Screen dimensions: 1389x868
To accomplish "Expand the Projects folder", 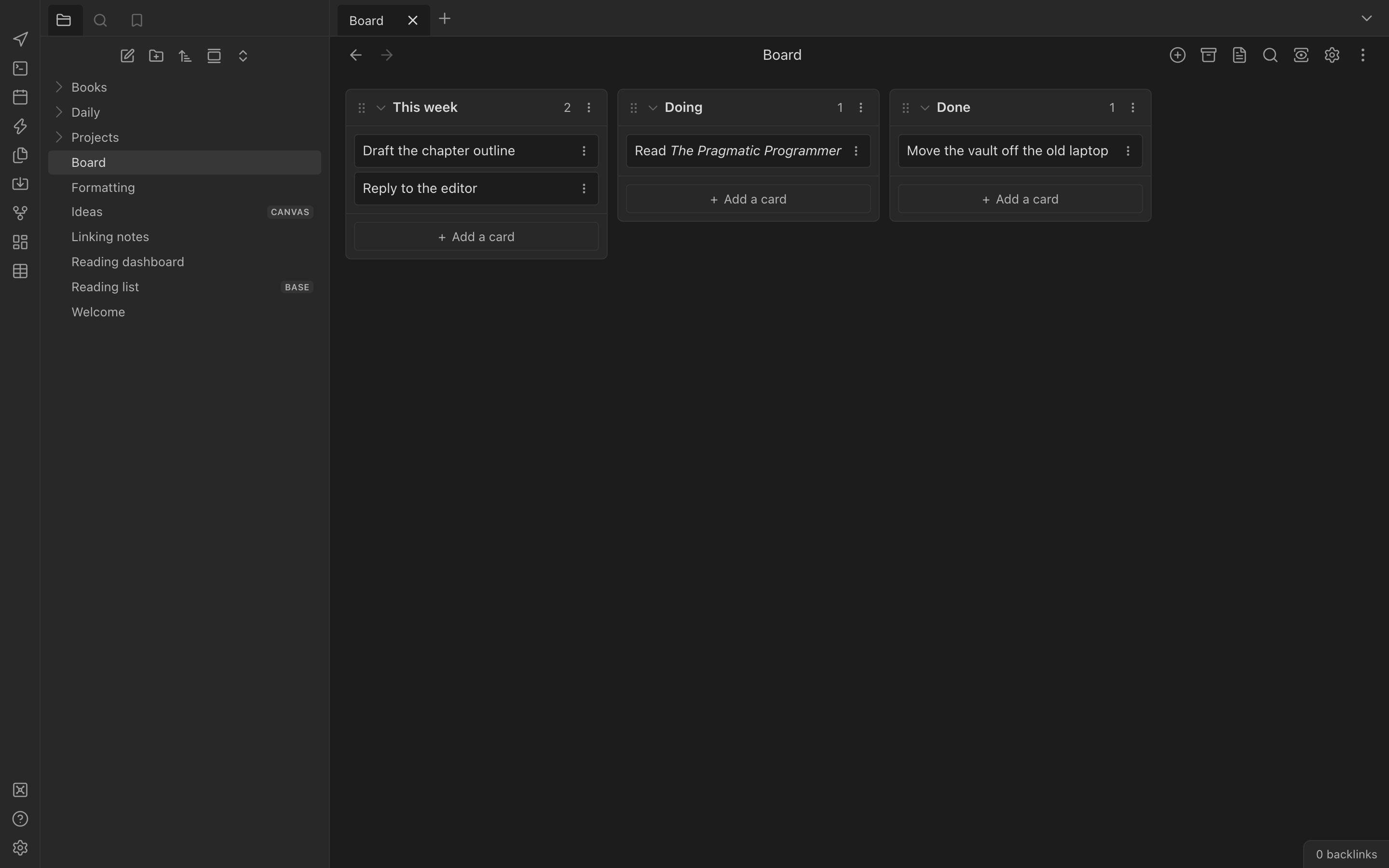I will pos(58,137).
